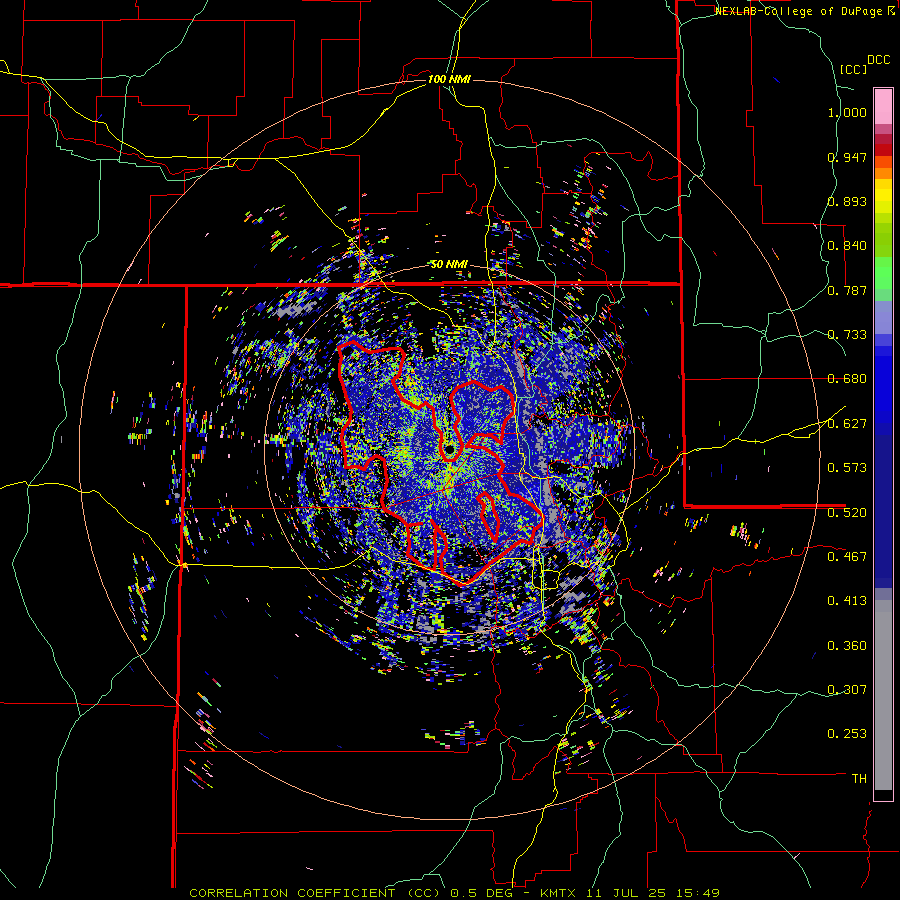Screen dimensions: 900x900
Task: Select the 0.627 scale value
Action: pyautogui.click(x=847, y=424)
